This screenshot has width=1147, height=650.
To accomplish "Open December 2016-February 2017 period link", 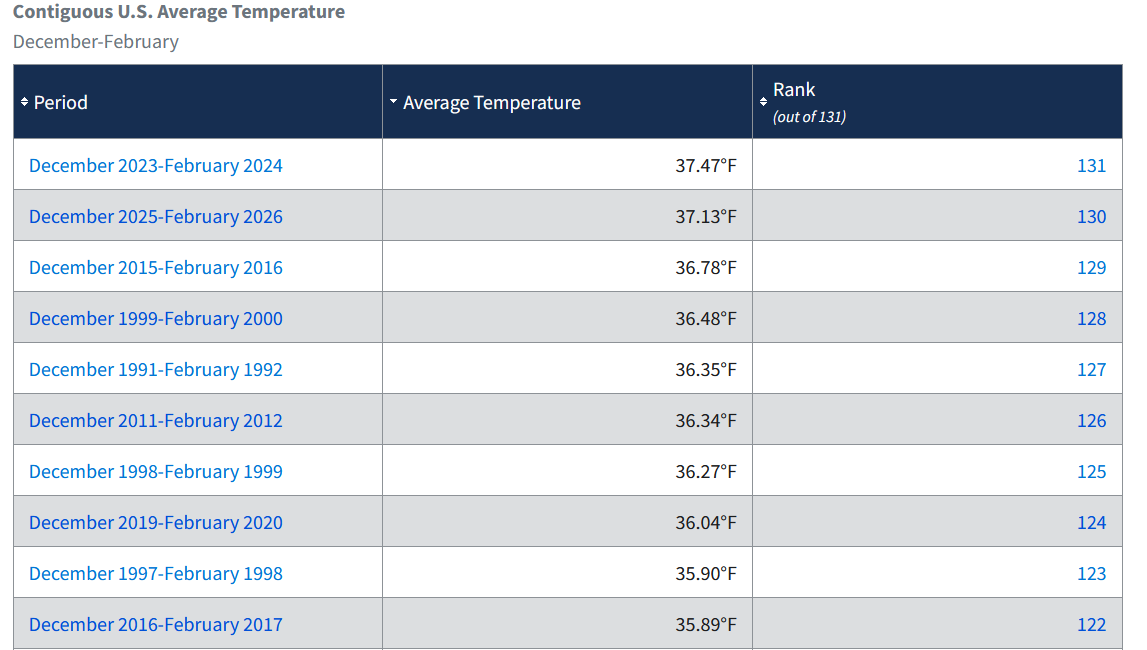I will click(156, 625).
